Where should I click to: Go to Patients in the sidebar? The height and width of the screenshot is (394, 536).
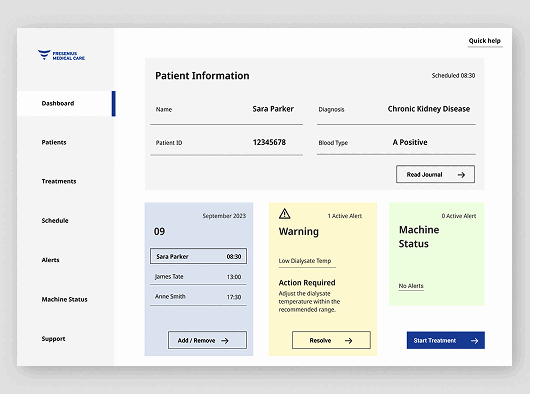click(54, 142)
